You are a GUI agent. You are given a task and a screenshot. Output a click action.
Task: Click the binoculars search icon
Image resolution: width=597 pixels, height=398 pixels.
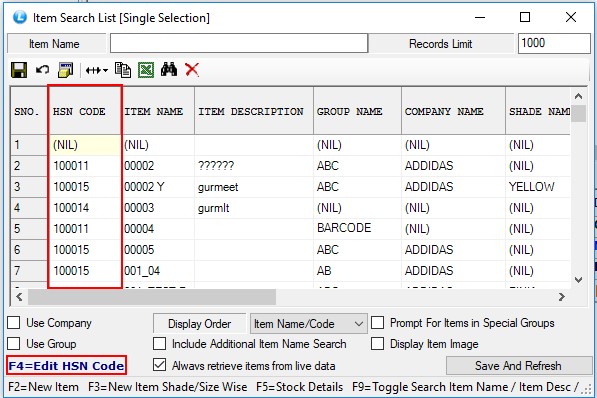[x=169, y=70]
